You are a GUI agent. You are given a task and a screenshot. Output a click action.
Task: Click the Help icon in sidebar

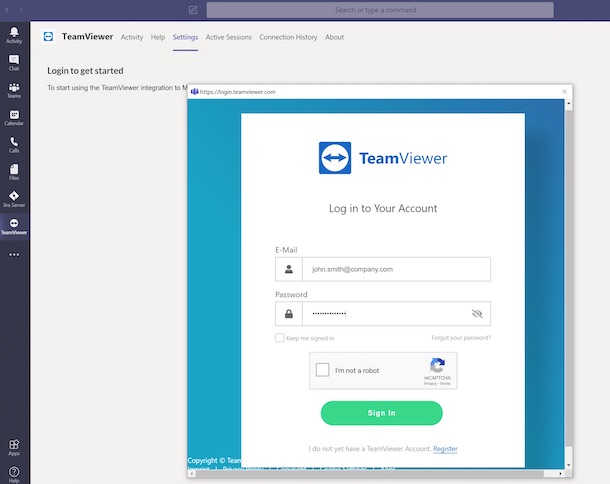14,471
